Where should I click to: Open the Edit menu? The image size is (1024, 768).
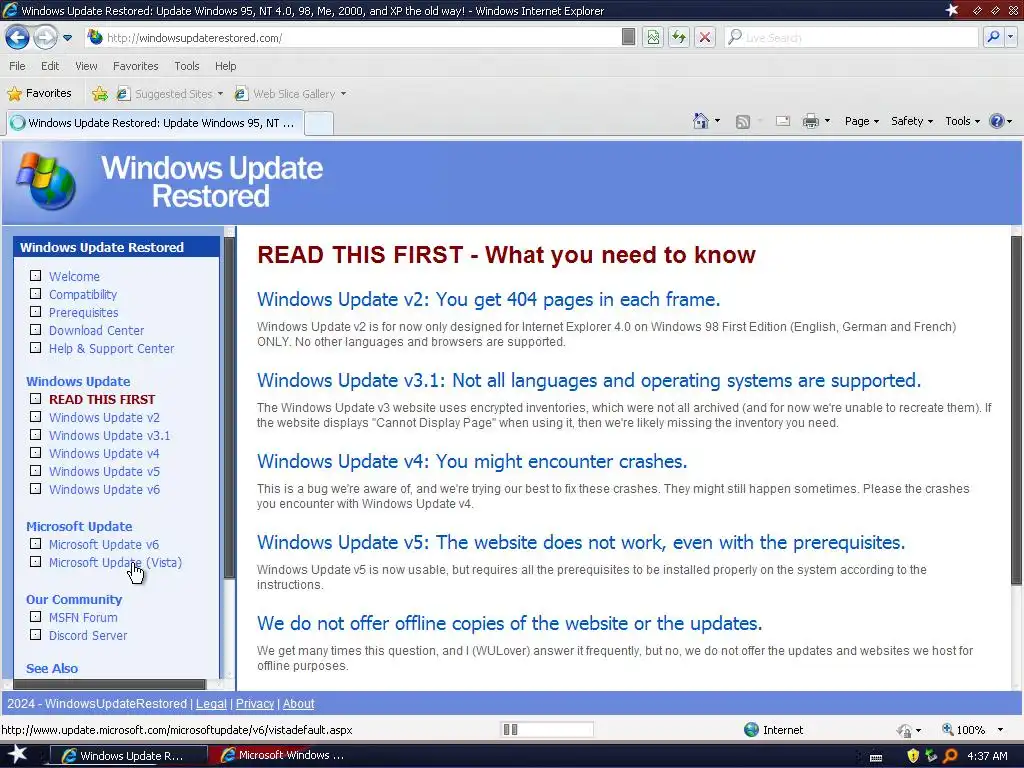point(50,66)
